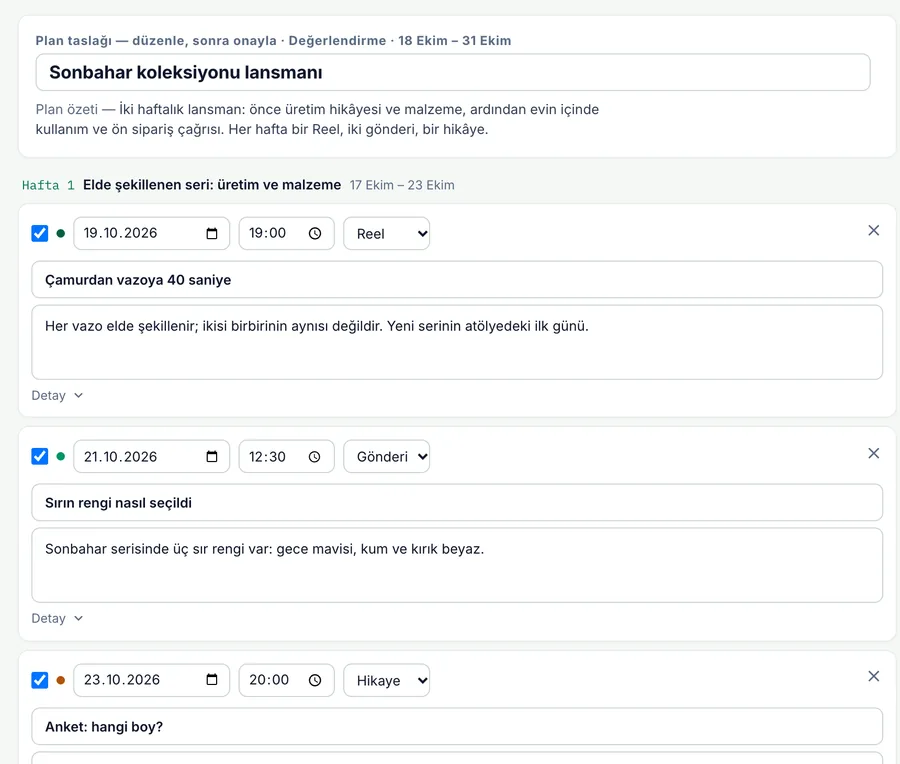
Task: Open calendar picker for 23.10.2026 date
Action: pos(212,680)
